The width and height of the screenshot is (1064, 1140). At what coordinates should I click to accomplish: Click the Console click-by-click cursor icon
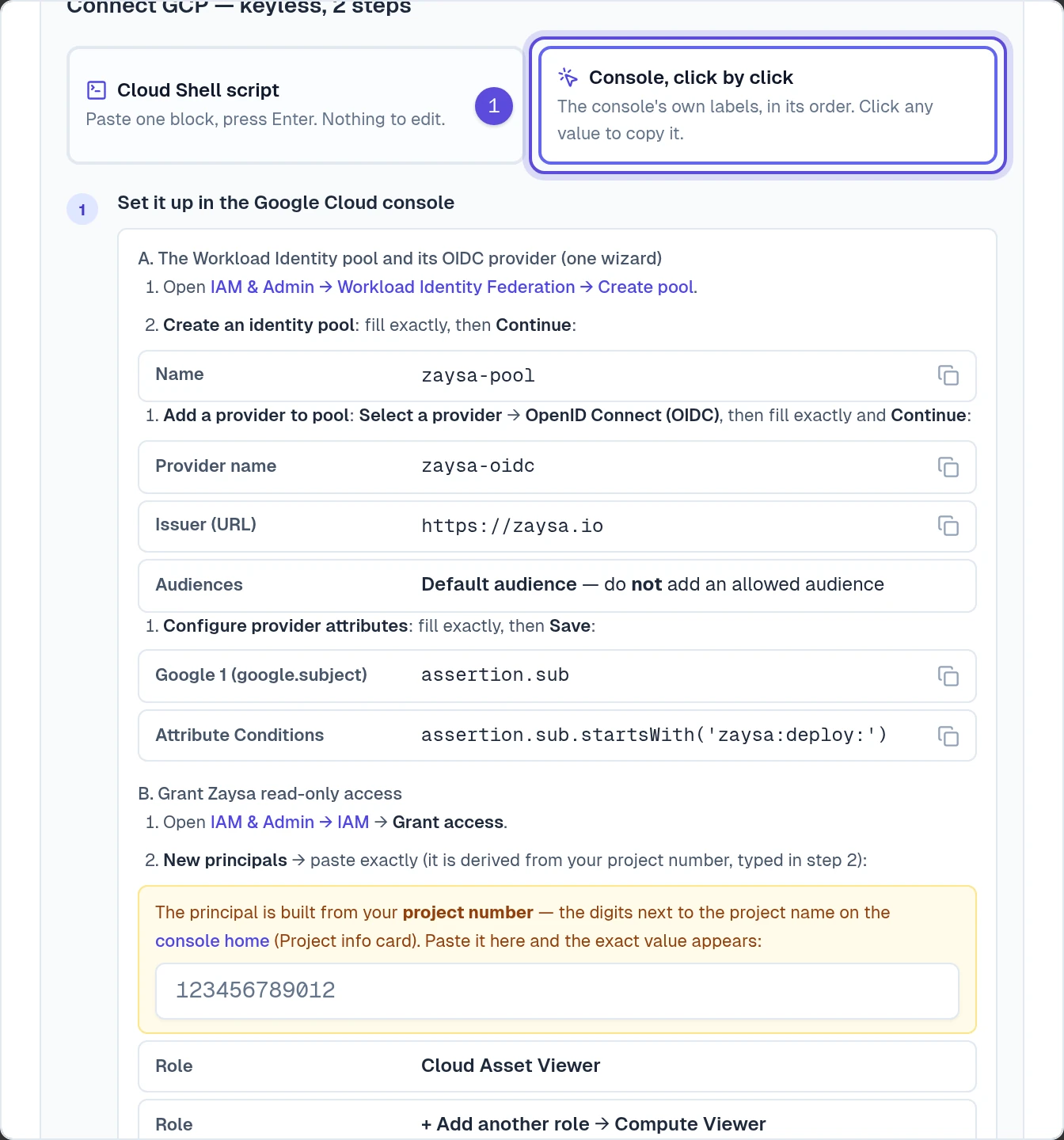(568, 77)
